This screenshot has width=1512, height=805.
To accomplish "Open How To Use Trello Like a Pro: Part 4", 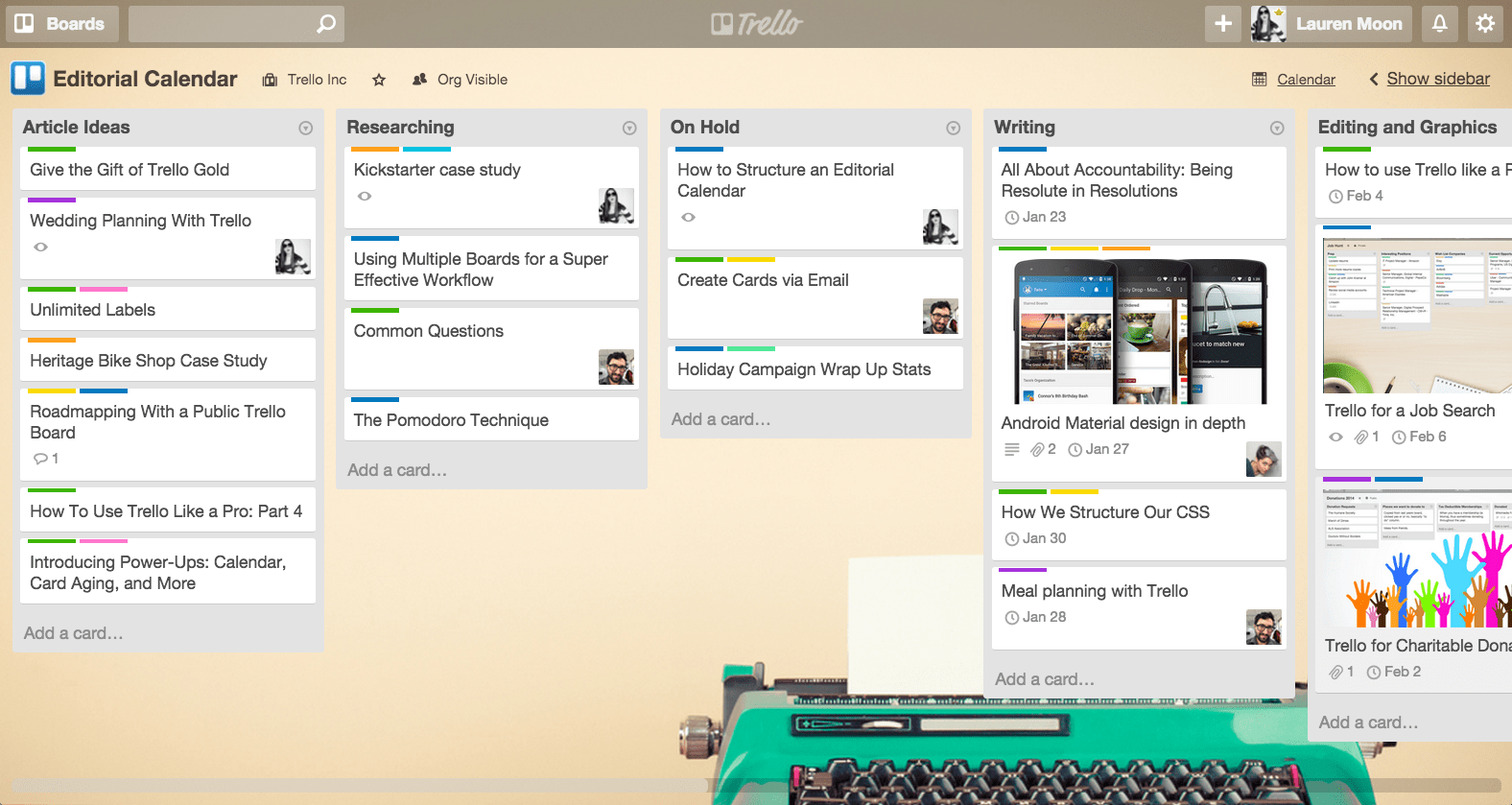I will point(168,509).
